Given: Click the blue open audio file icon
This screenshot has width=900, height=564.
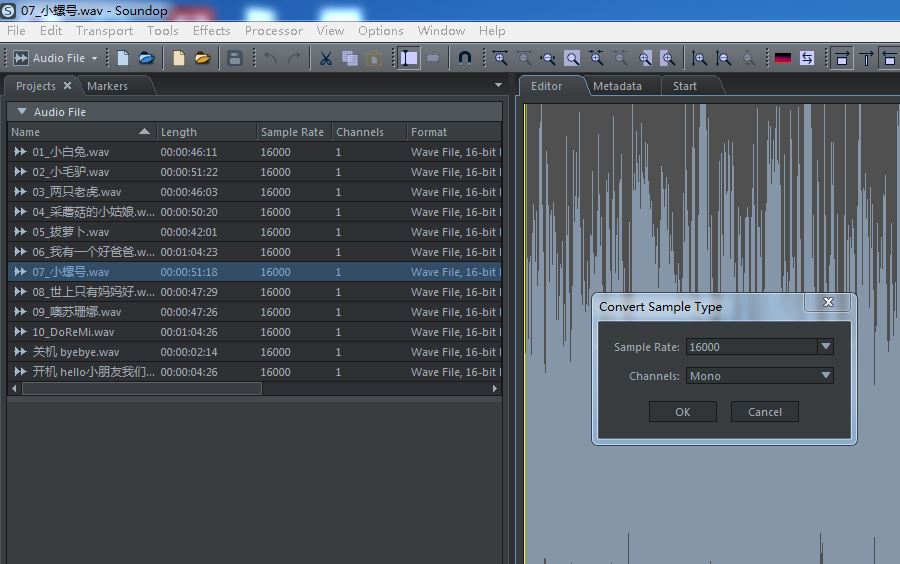Looking at the screenshot, I should [x=146, y=58].
